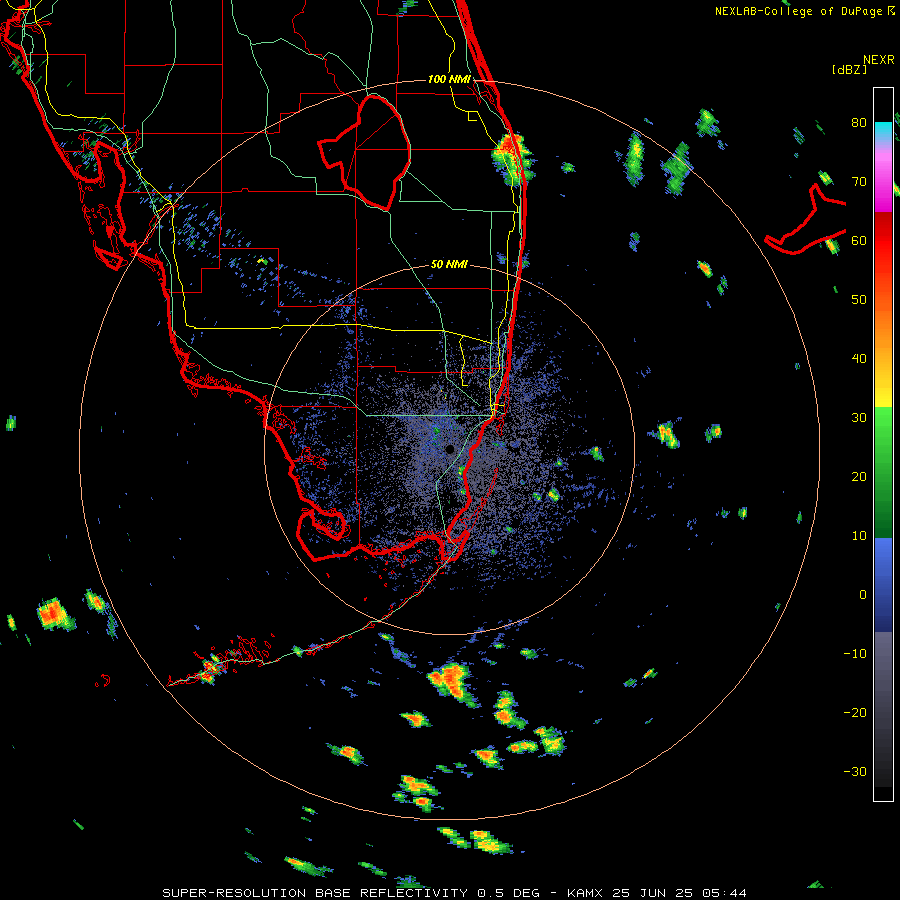Click the 60 value on the dBZ scale
900x900 pixels.
[859, 240]
